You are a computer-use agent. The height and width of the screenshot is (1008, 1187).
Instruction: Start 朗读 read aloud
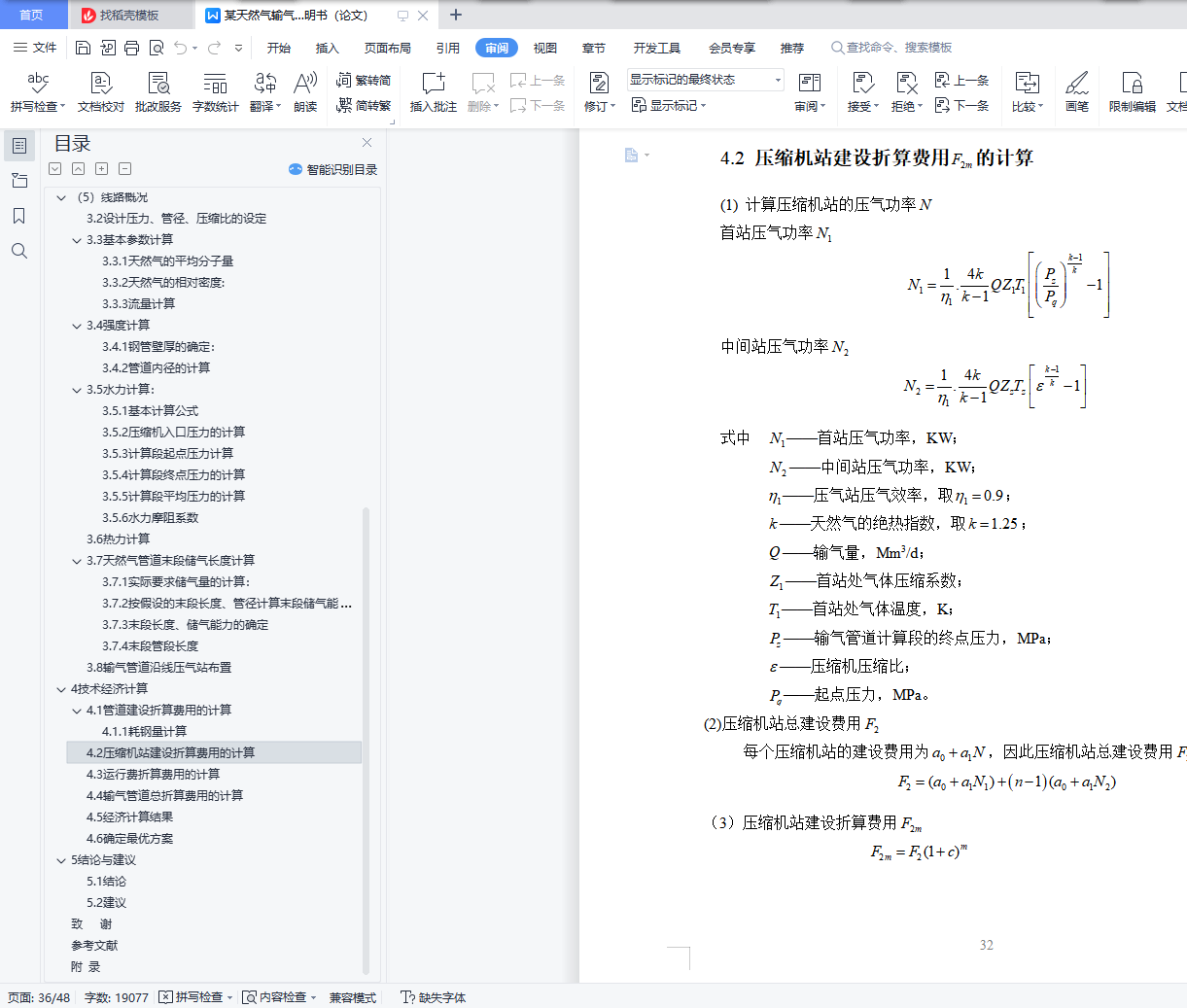click(305, 92)
